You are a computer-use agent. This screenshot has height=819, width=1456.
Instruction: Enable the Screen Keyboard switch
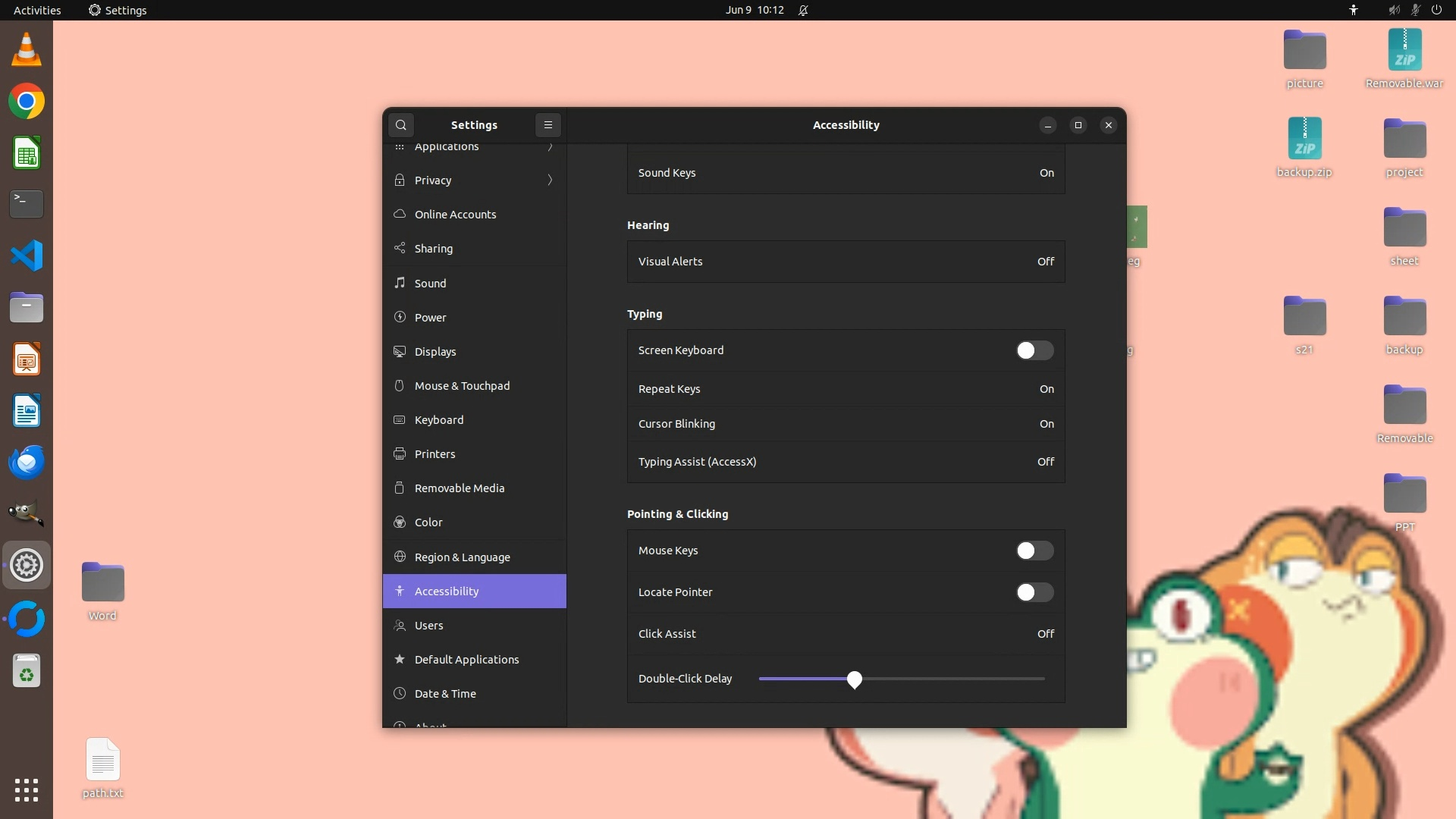pyautogui.click(x=1034, y=350)
